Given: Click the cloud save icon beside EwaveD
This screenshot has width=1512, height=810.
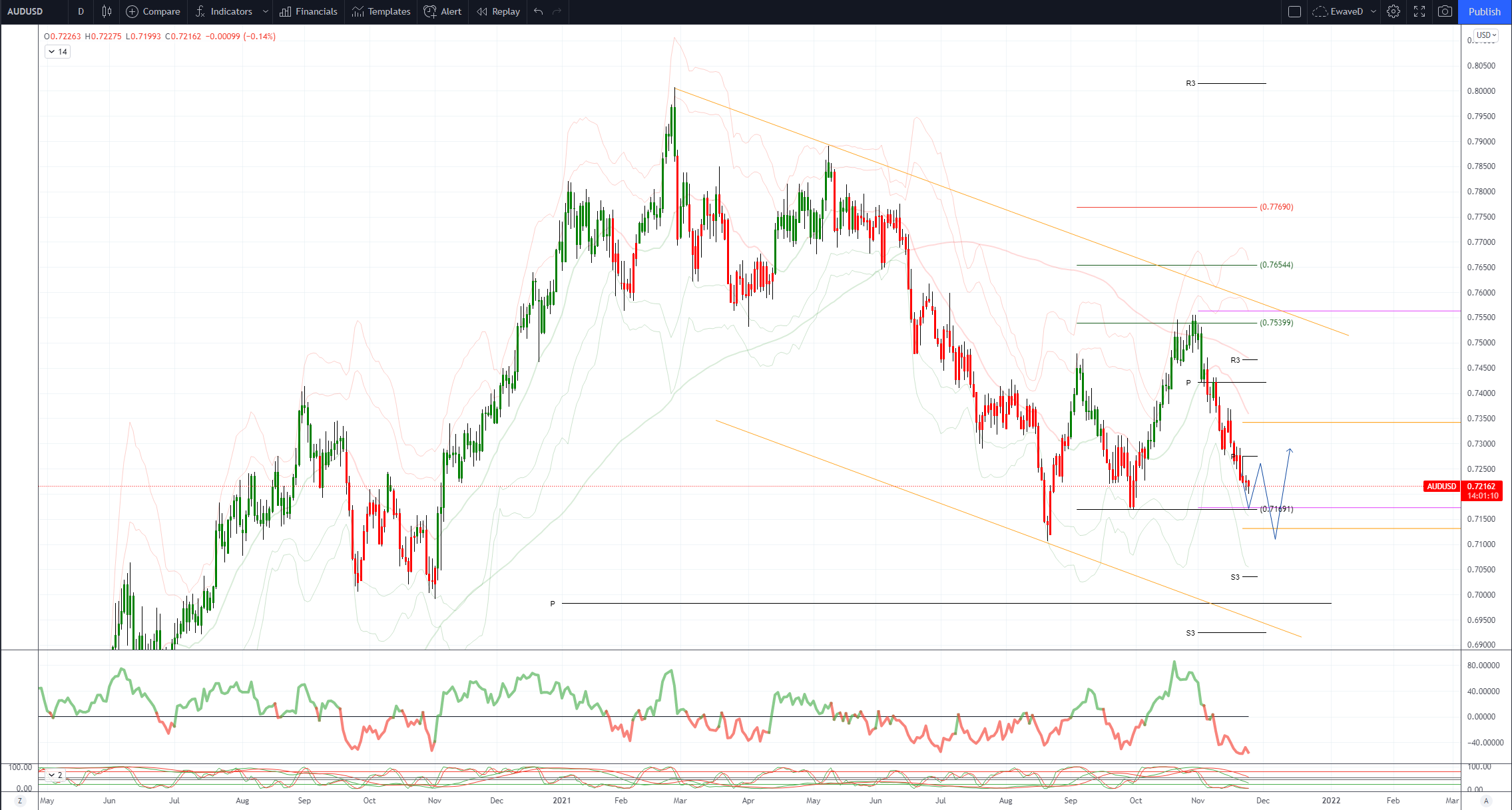Looking at the screenshot, I should (1320, 11).
